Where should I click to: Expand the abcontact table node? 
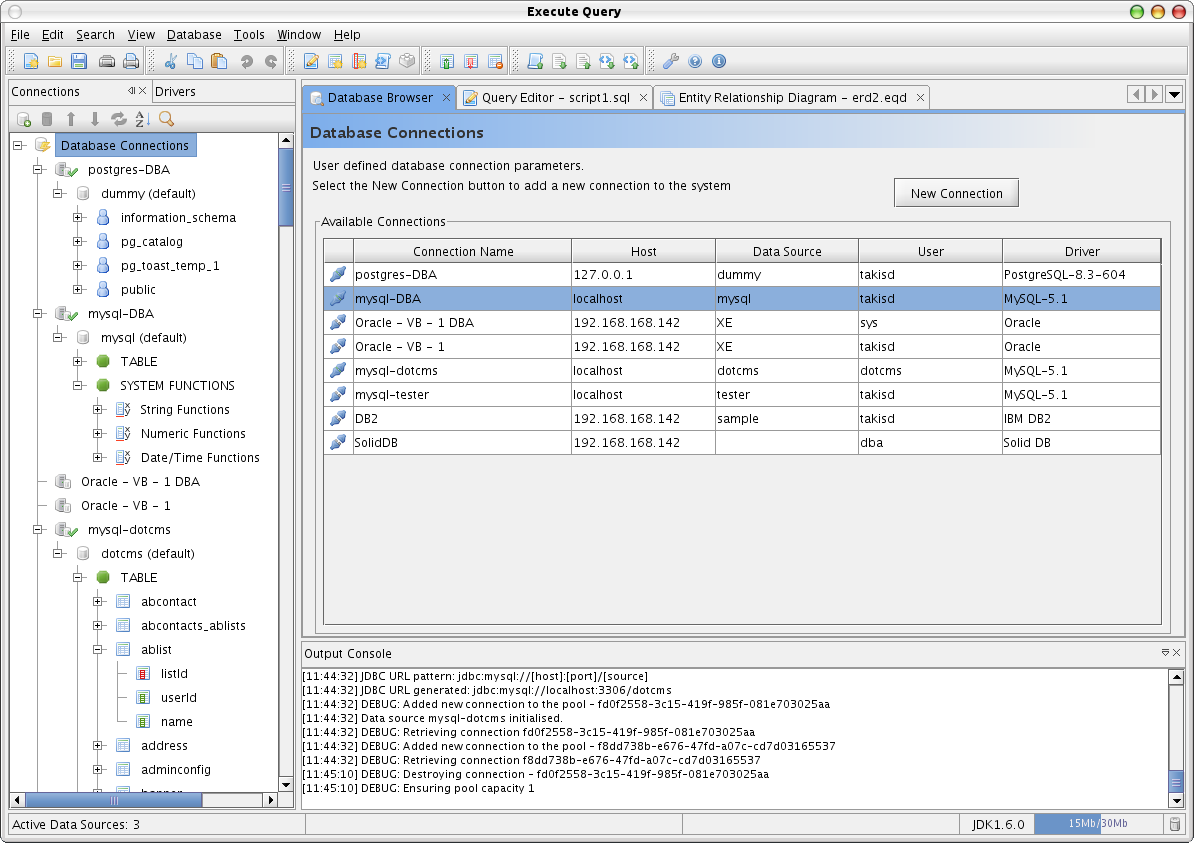pos(97,602)
